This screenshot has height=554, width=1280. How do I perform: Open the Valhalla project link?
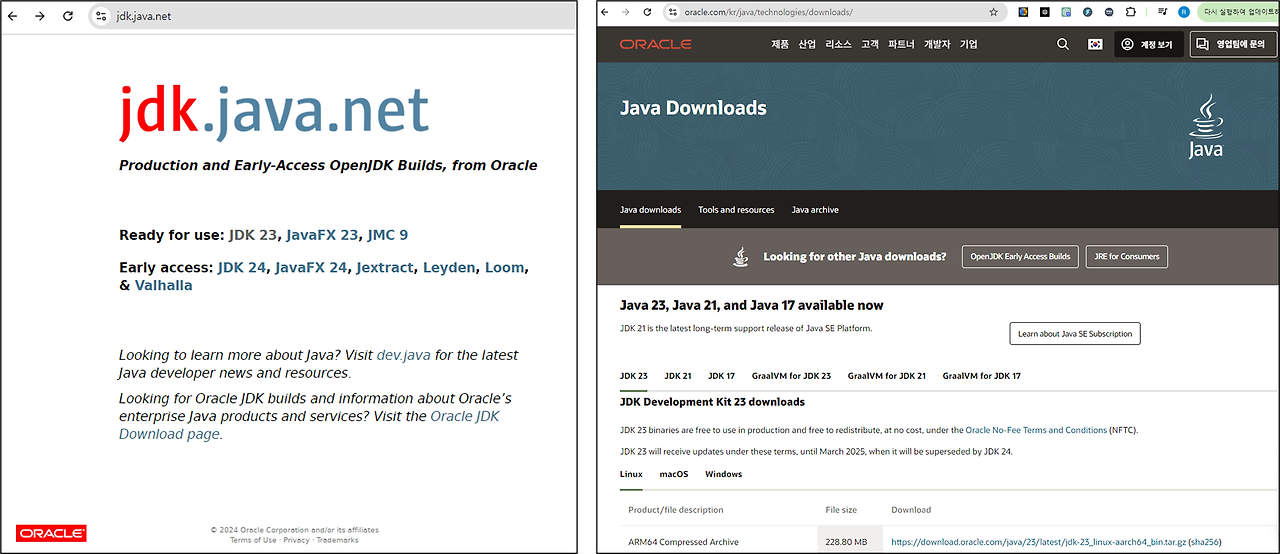tap(163, 285)
